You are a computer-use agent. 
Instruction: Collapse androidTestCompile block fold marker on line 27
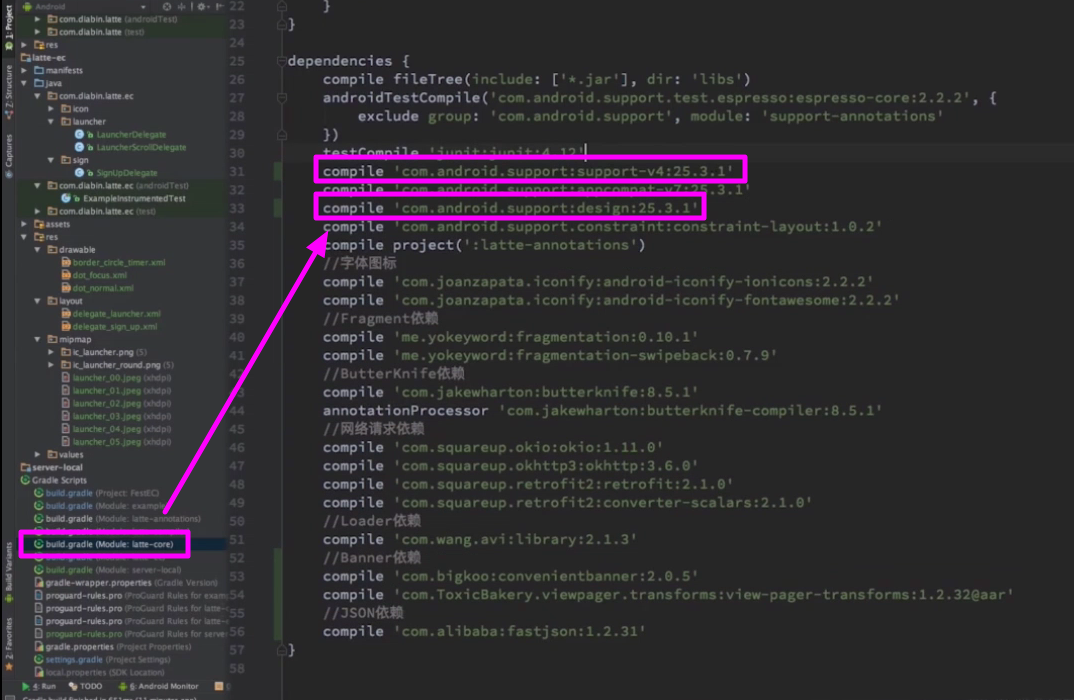tap(282, 98)
